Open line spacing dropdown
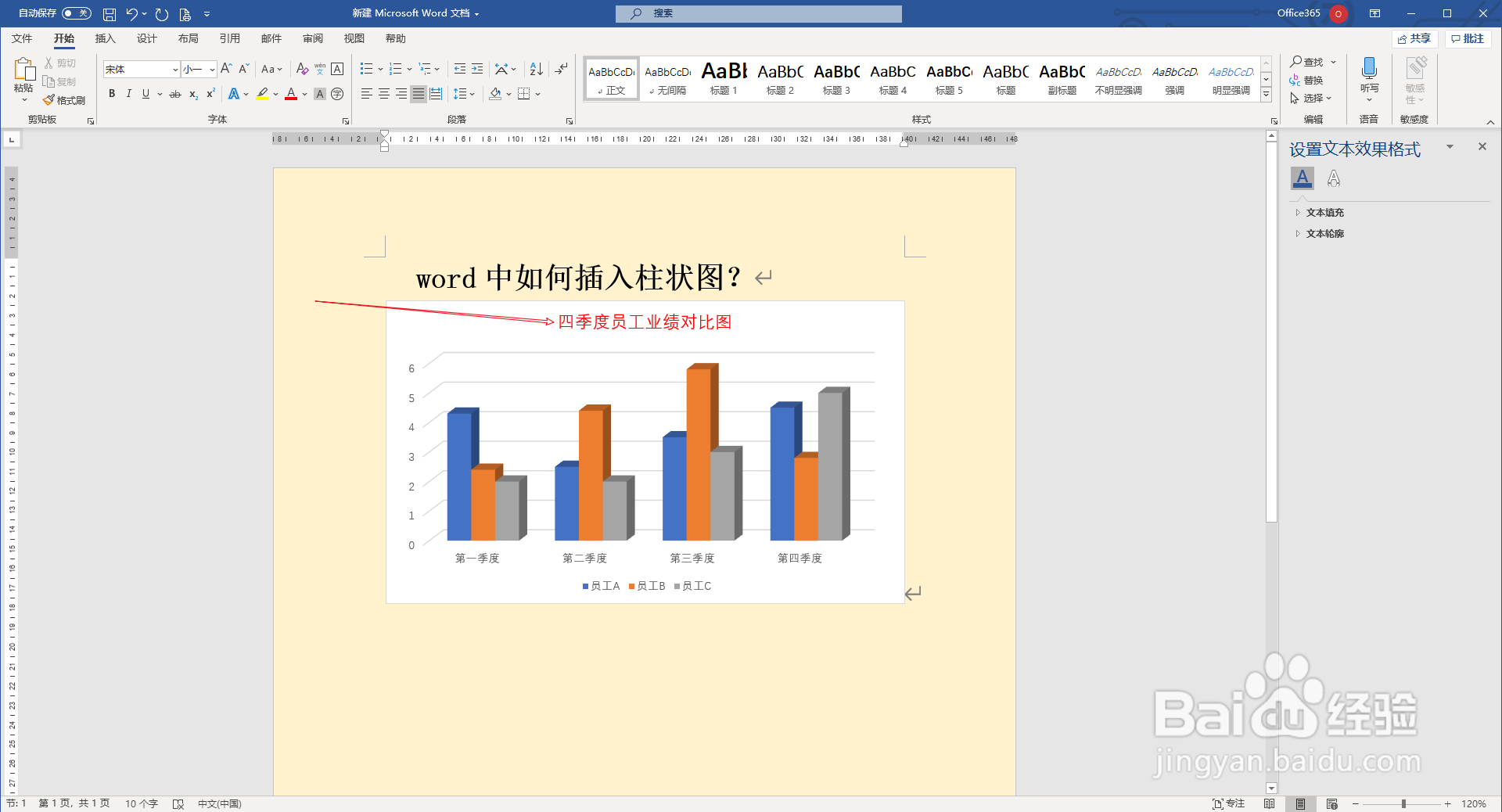 click(x=472, y=94)
